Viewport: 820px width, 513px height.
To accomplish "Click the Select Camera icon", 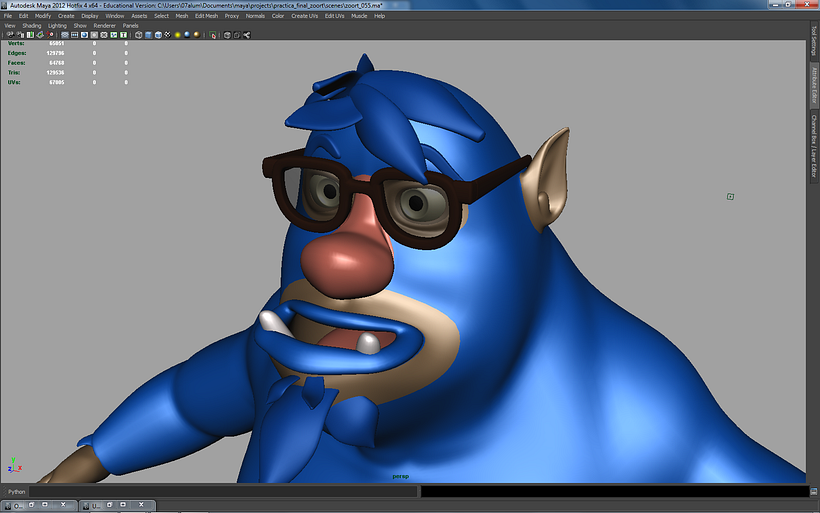I will coord(10,35).
